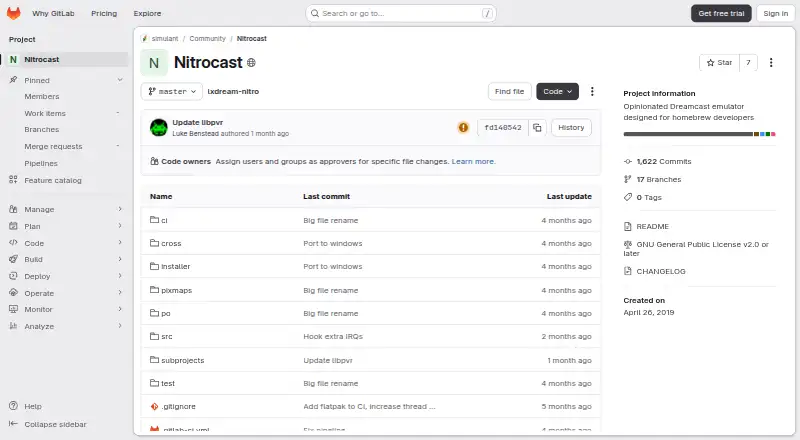The image size is (800, 440).
Task: Click the public globe visibility icon
Action: pyautogui.click(x=251, y=62)
